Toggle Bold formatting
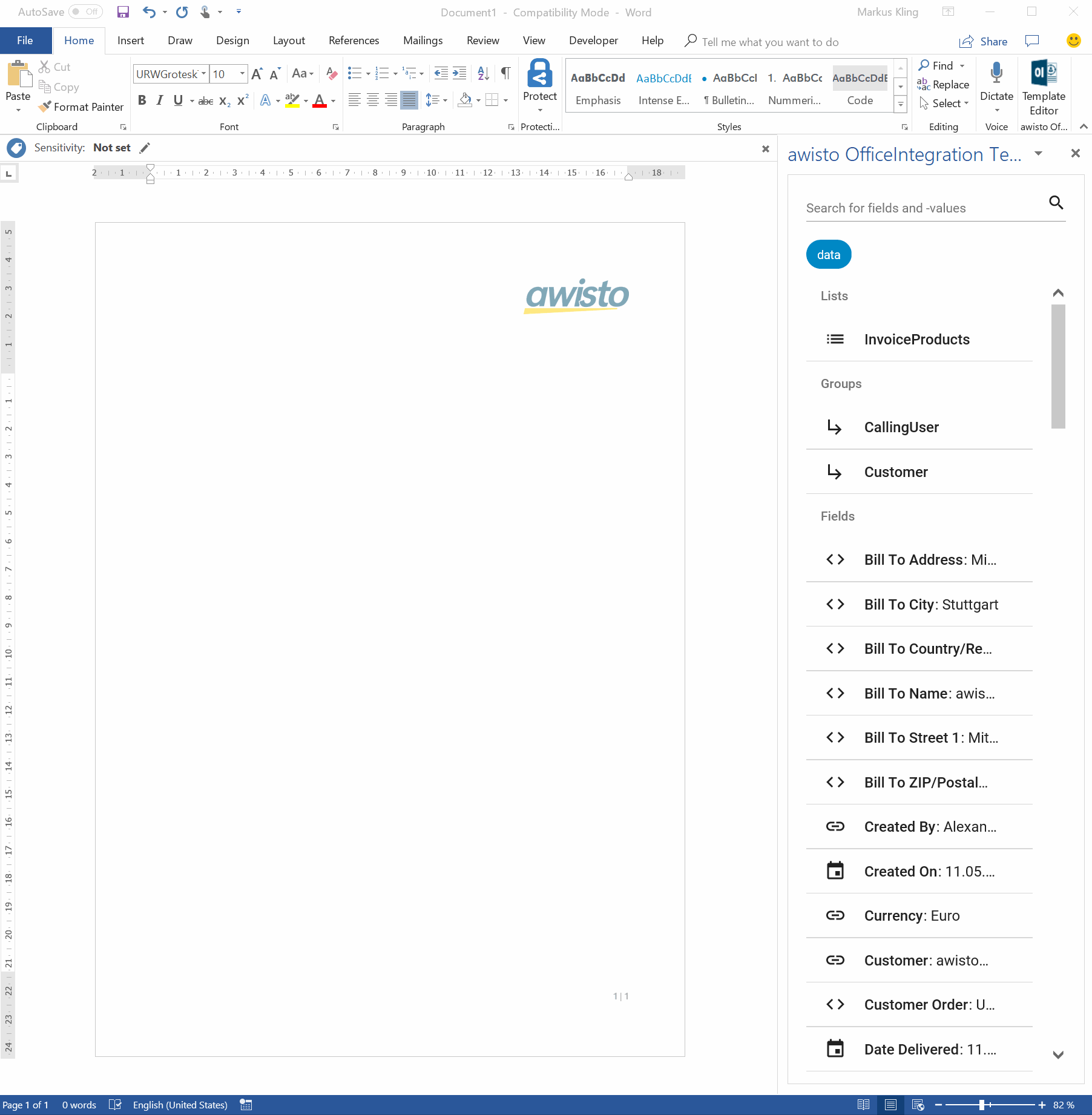The image size is (1092, 1115). 142,100
